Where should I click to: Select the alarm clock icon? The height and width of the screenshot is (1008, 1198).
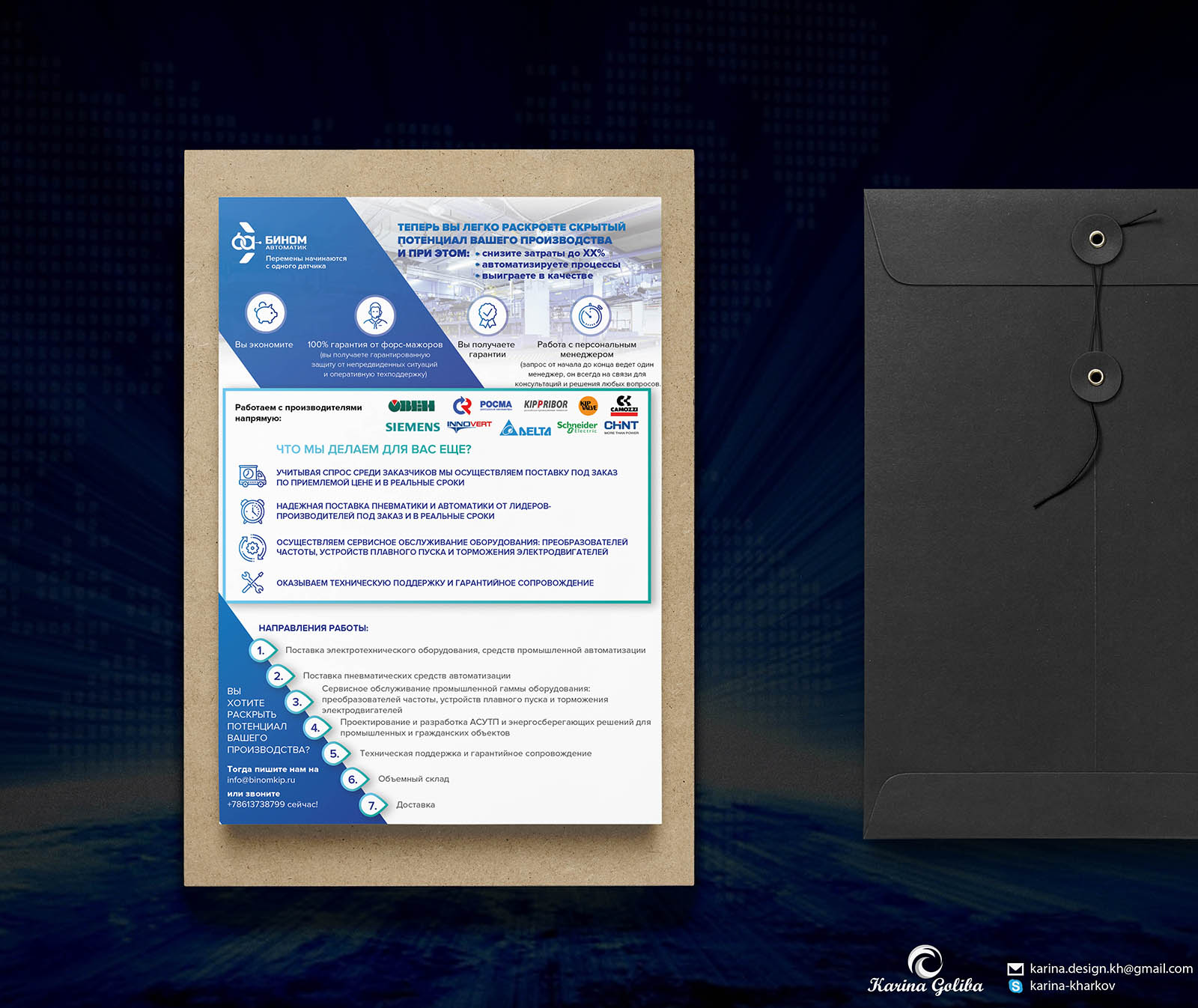(252, 511)
